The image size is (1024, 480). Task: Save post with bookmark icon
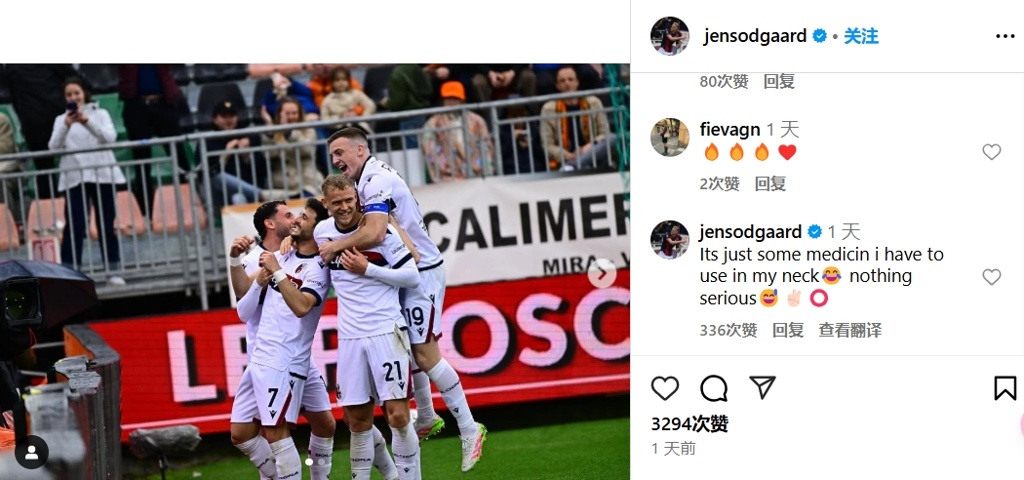coord(1005,388)
